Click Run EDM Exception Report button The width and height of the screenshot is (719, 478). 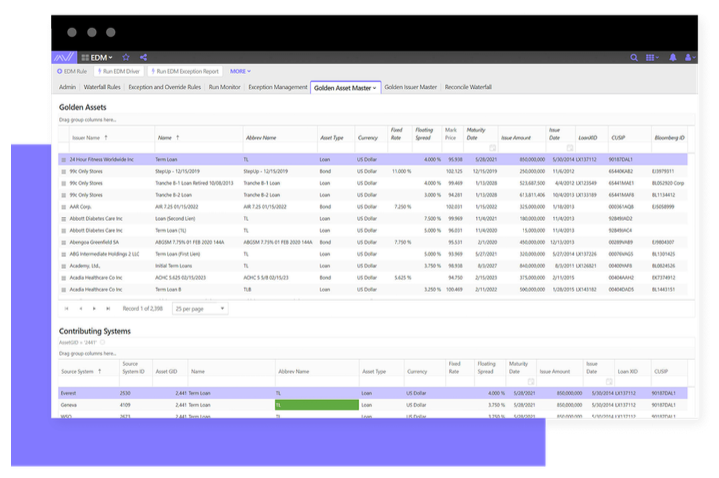click(x=185, y=72)
